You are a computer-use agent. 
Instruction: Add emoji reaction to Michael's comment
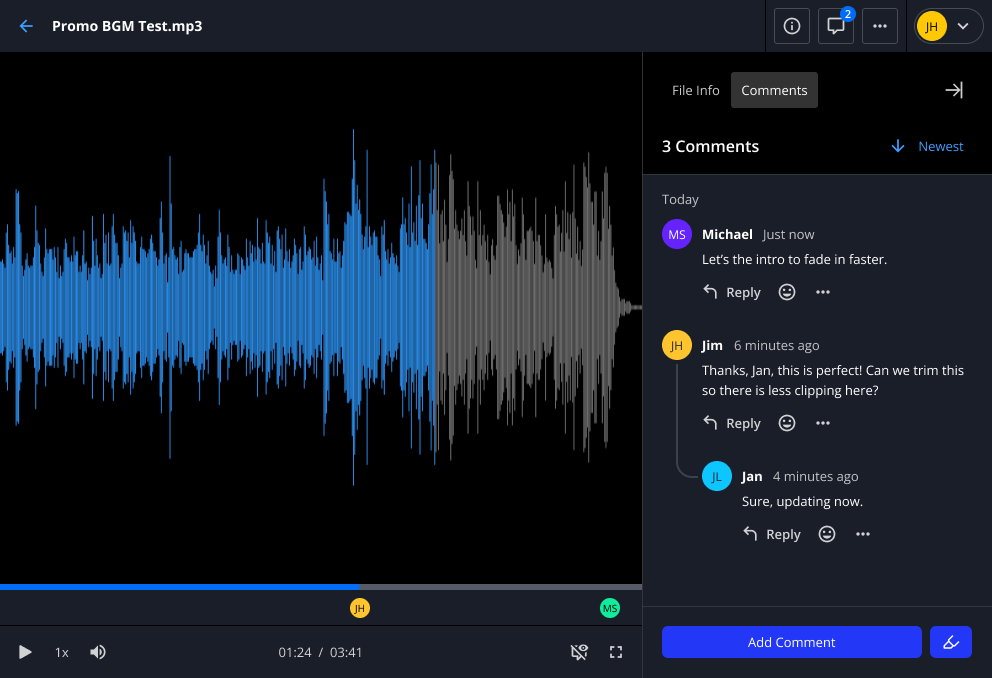[787, 292]
